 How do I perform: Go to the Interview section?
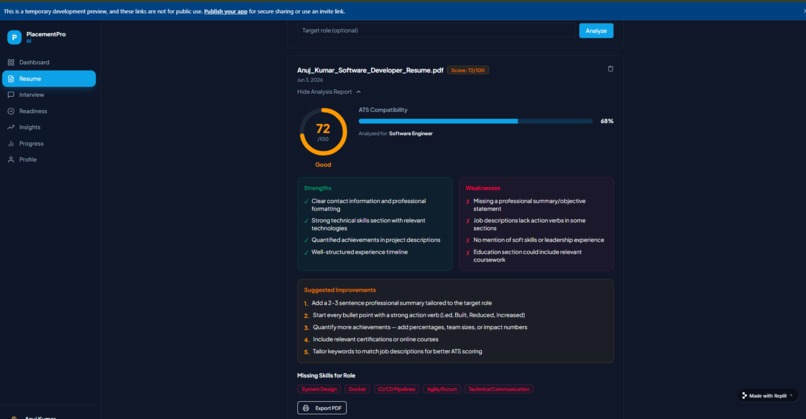coord(49,95)
